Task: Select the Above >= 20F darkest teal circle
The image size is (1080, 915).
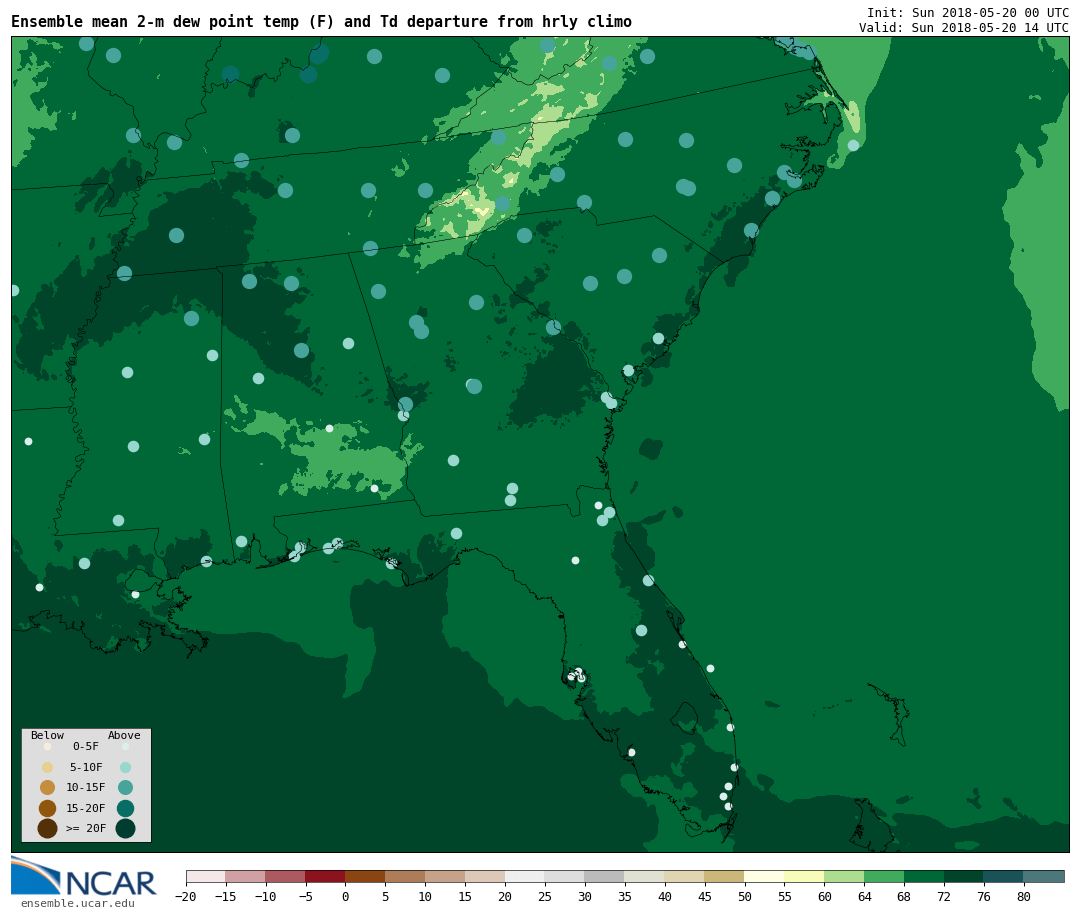Action: point(125,828)
